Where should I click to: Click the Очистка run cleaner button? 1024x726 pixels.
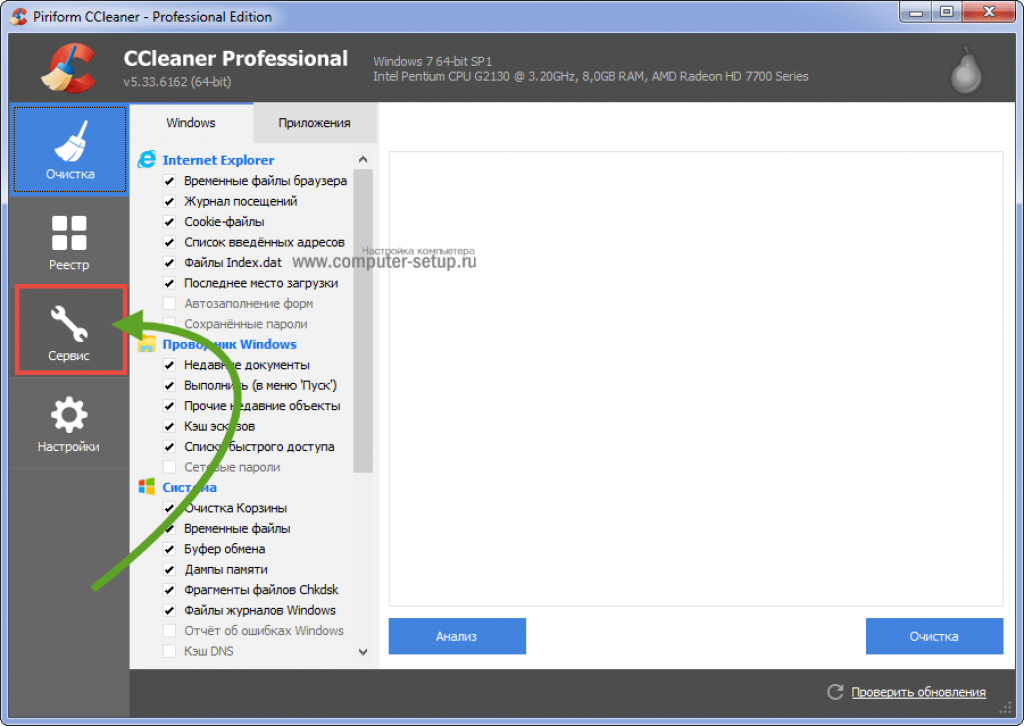coord(934,637)
